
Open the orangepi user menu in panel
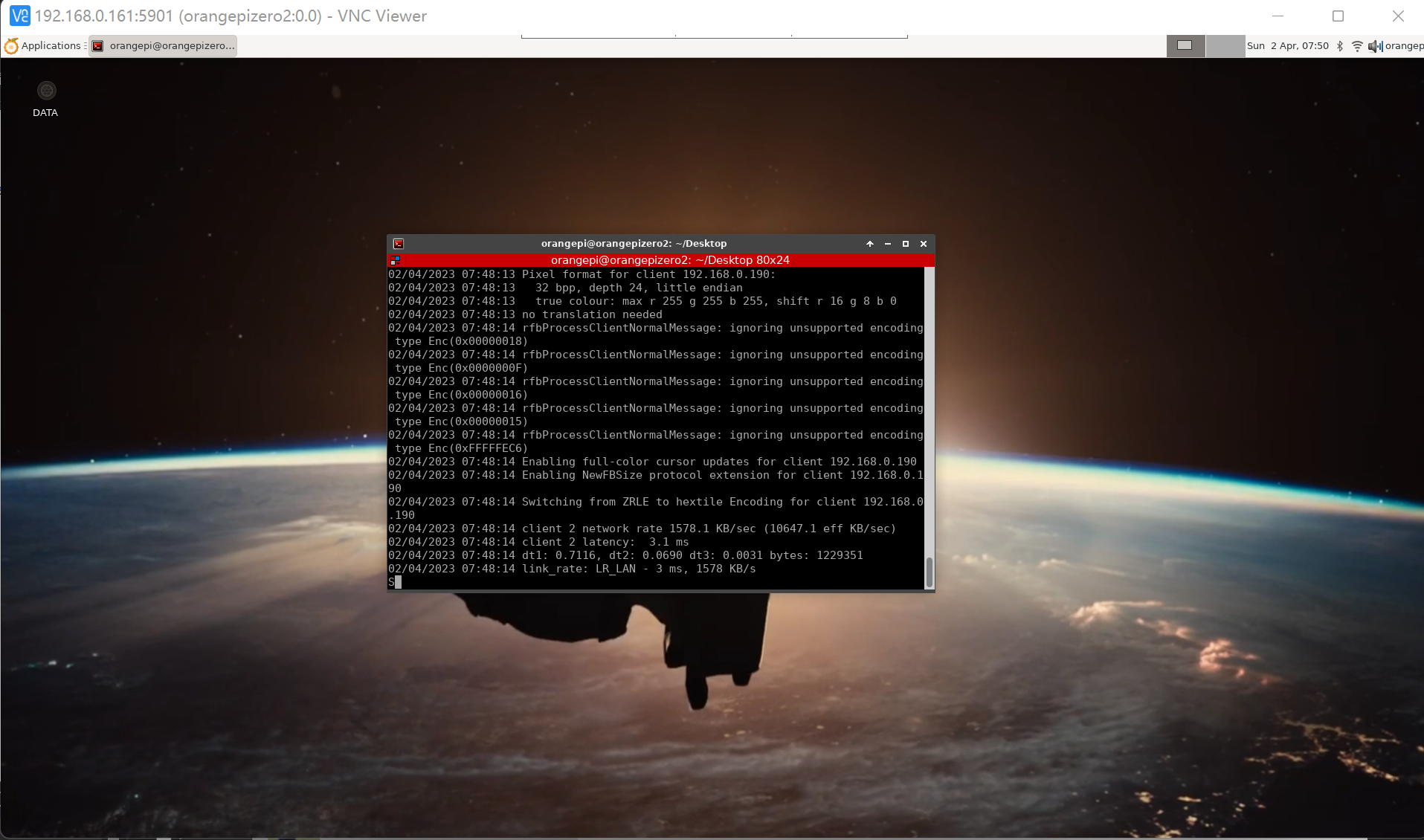1404,46
